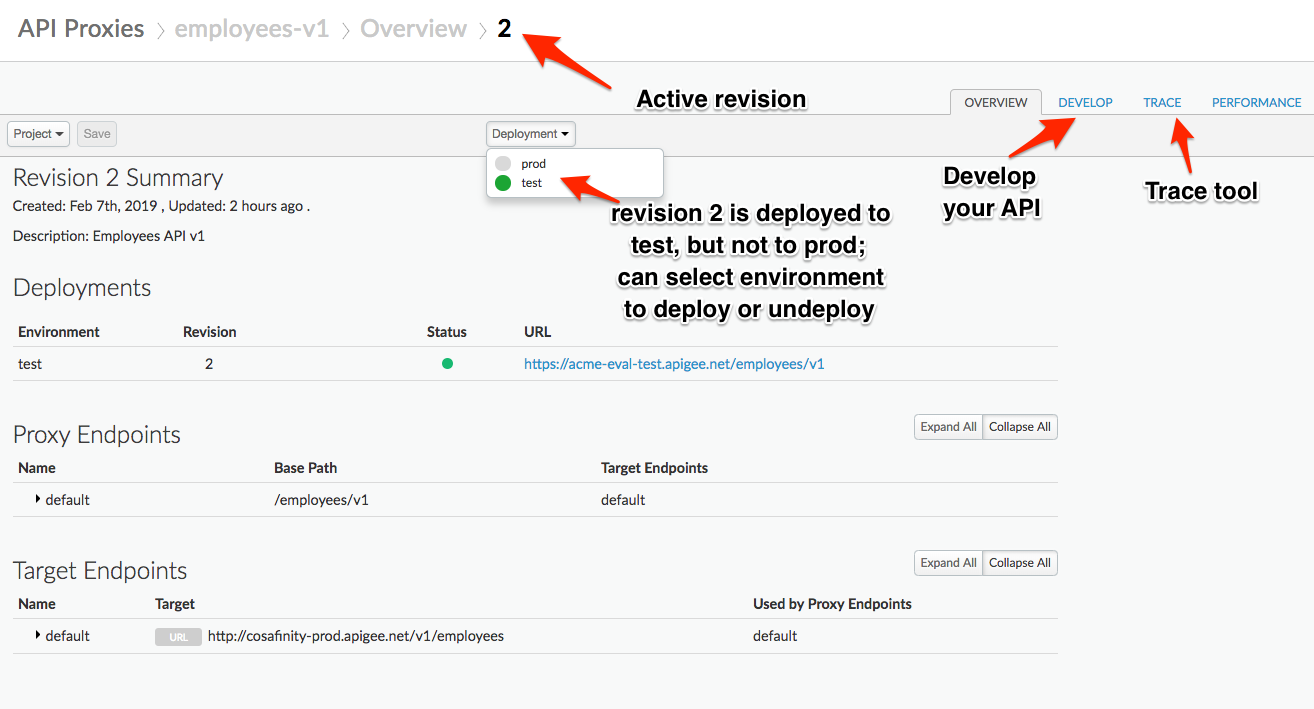Expand the default proxy endpoint row

38,499
